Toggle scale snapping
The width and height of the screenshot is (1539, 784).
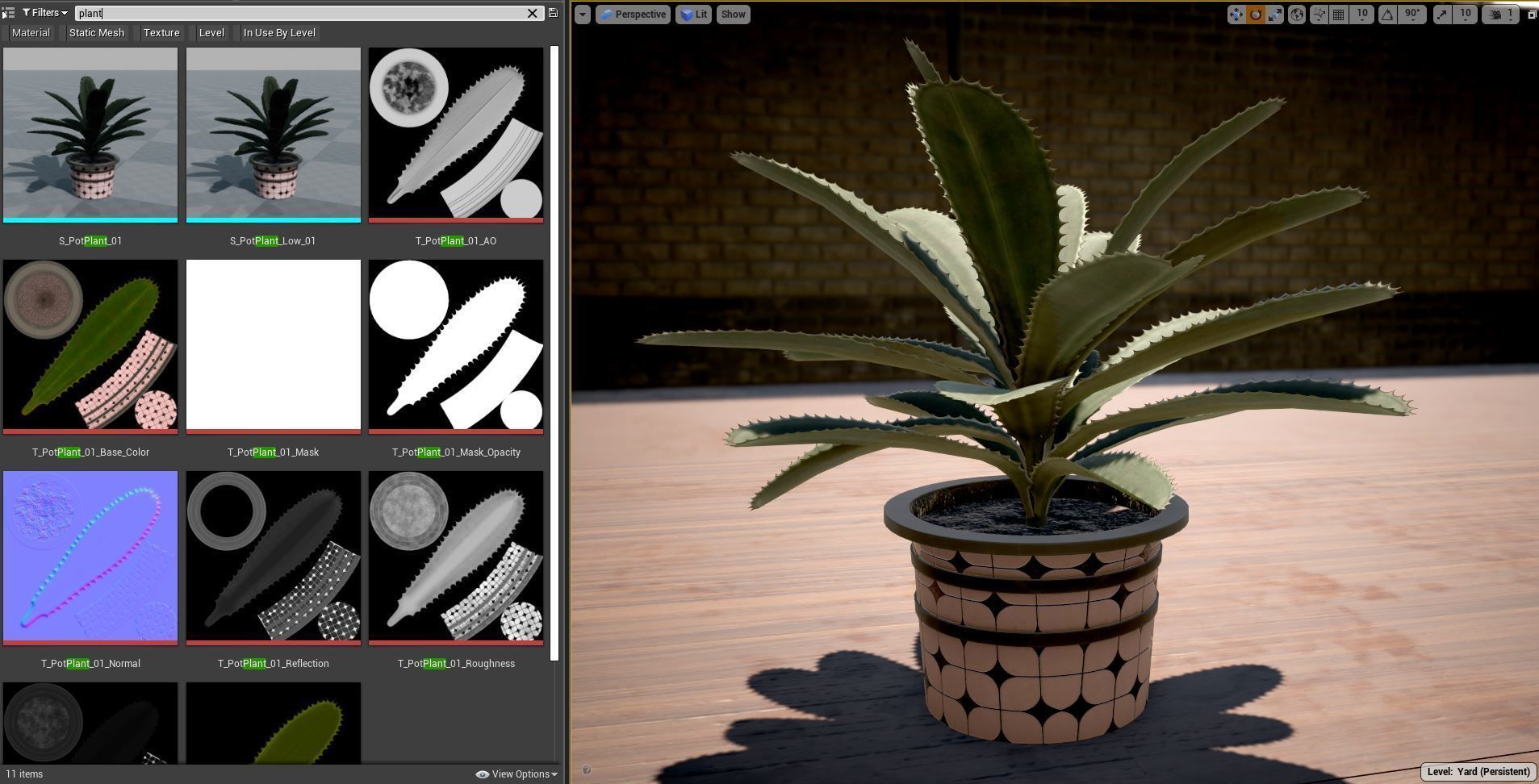click(1442, 15)
